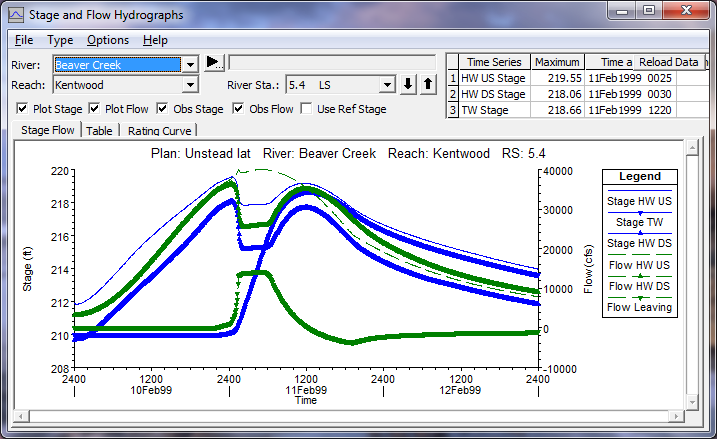717x439 pixels.
Task: Switch to the Rating Curve tab
Action: [x=158, y=130]
